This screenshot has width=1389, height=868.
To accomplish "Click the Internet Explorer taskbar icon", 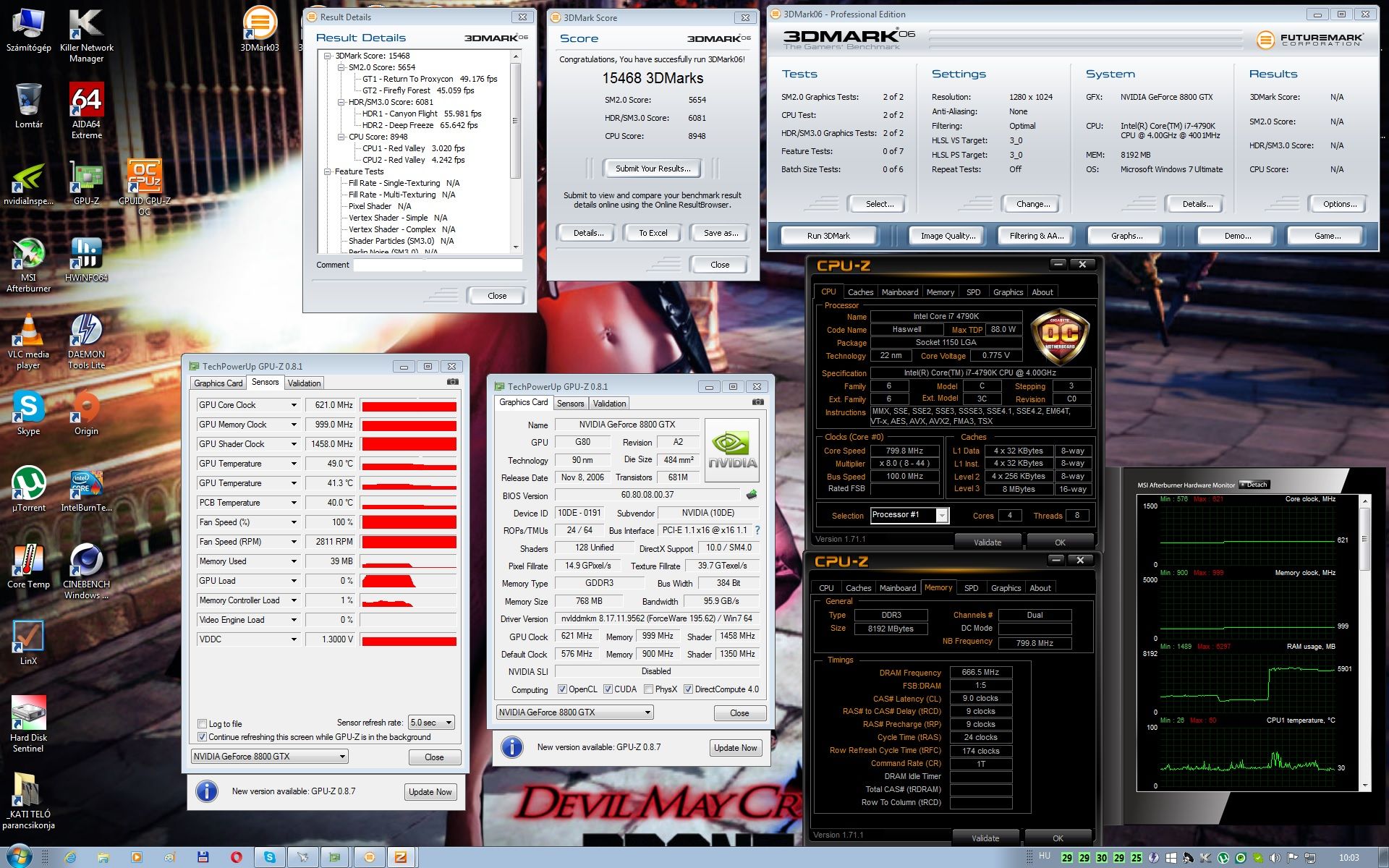I will [x=70, y=857].
